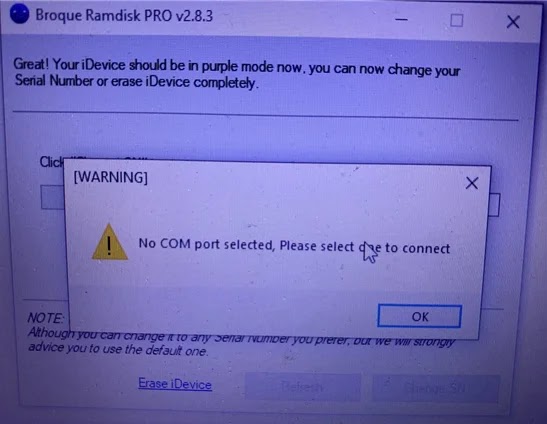Confirm the warning with the OK button
Viewport: 547px width, 424px height.
pyautogui.click(x=419, y=317)
